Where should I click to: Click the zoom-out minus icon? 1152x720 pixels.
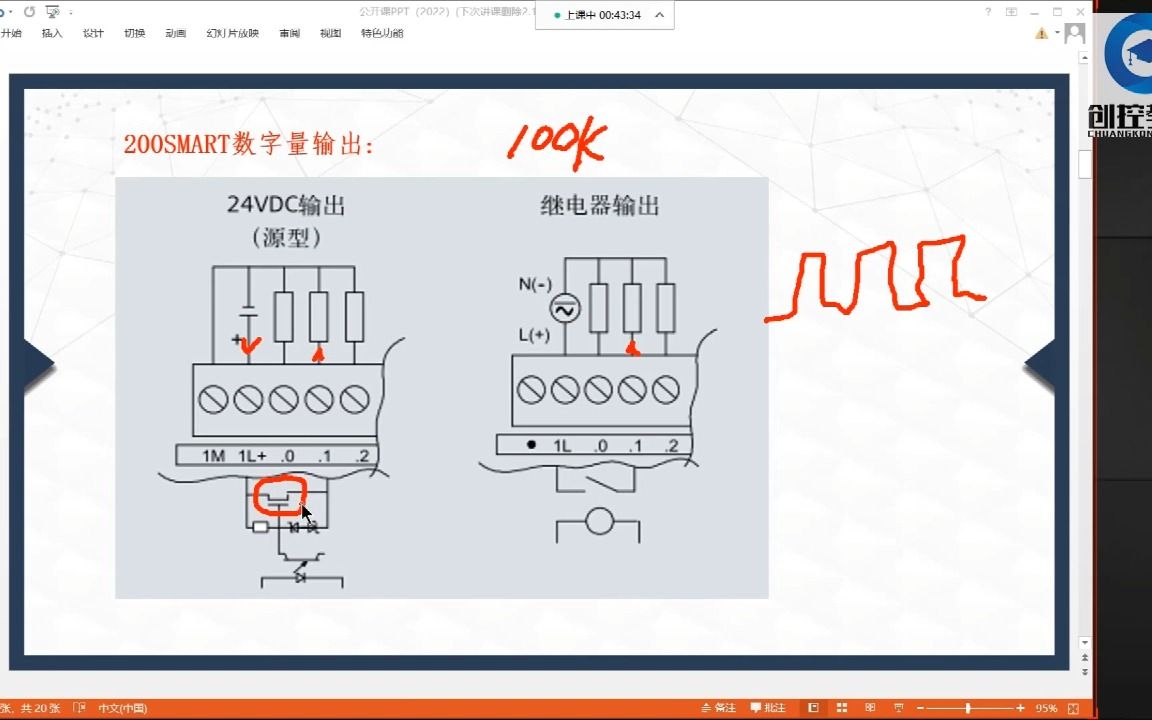[x=920, y=707]
